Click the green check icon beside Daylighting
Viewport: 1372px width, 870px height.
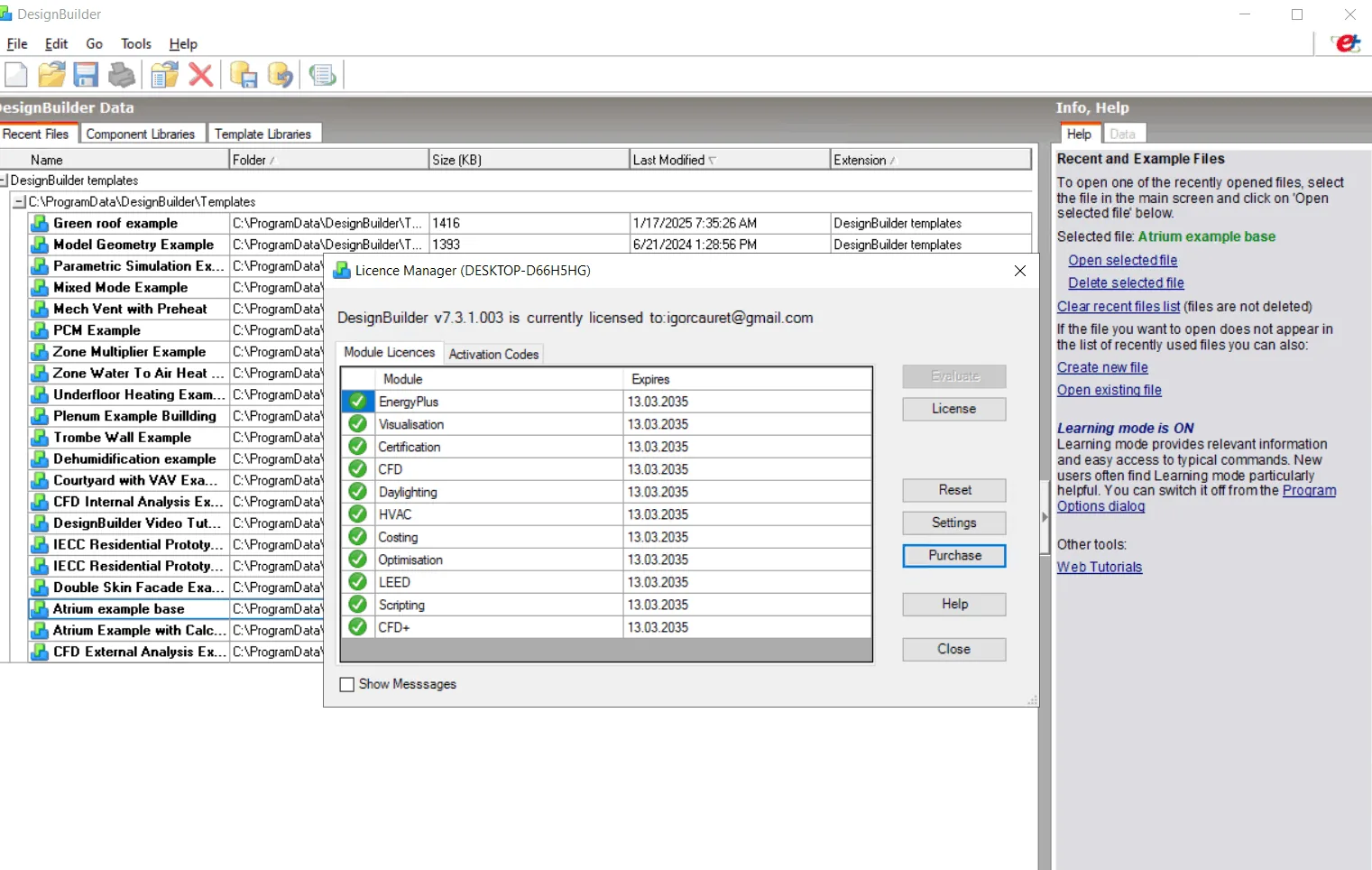click(358, 492)
